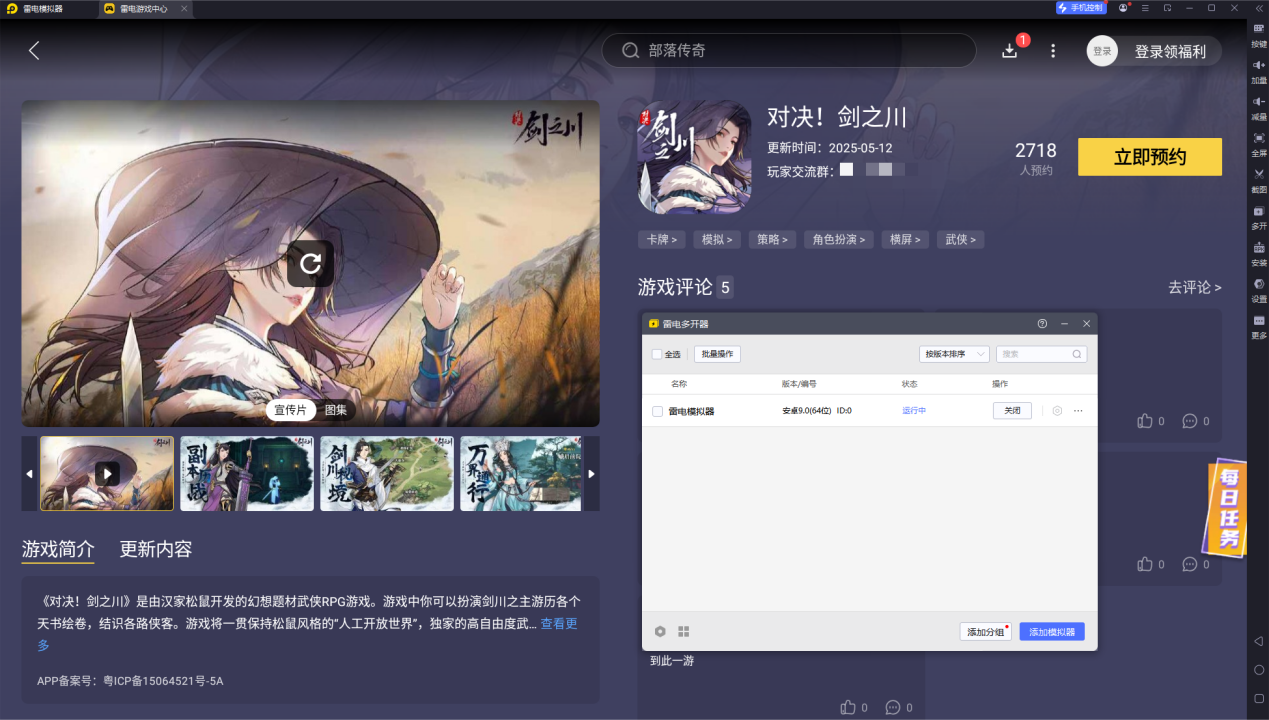Click the 立即预约 pre-register button
This screenshot has width=1269, height=720.
point(1150,157)
